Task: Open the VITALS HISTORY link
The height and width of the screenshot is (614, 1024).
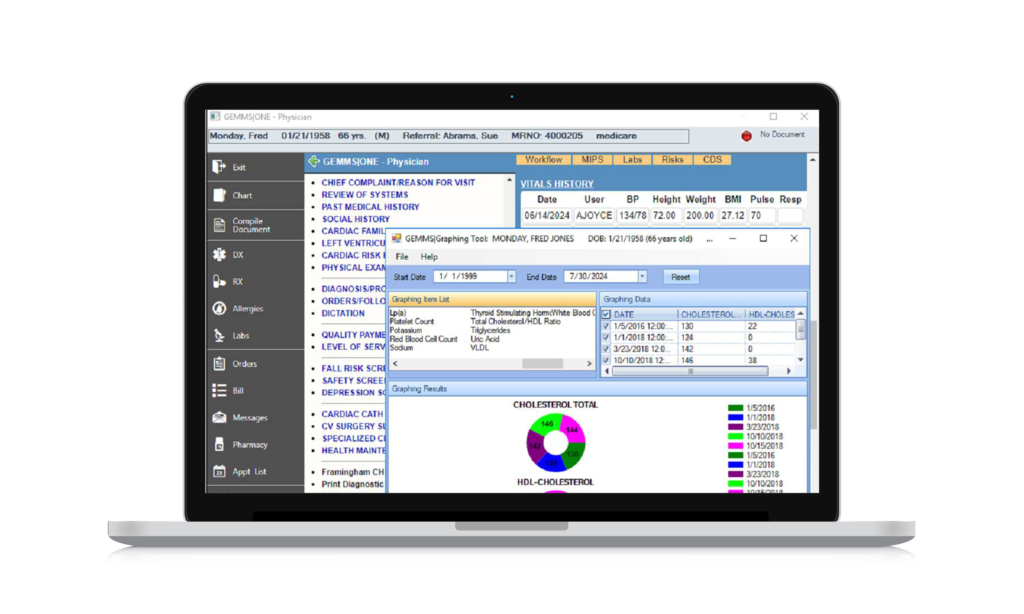Action: (x=557, y=184)
